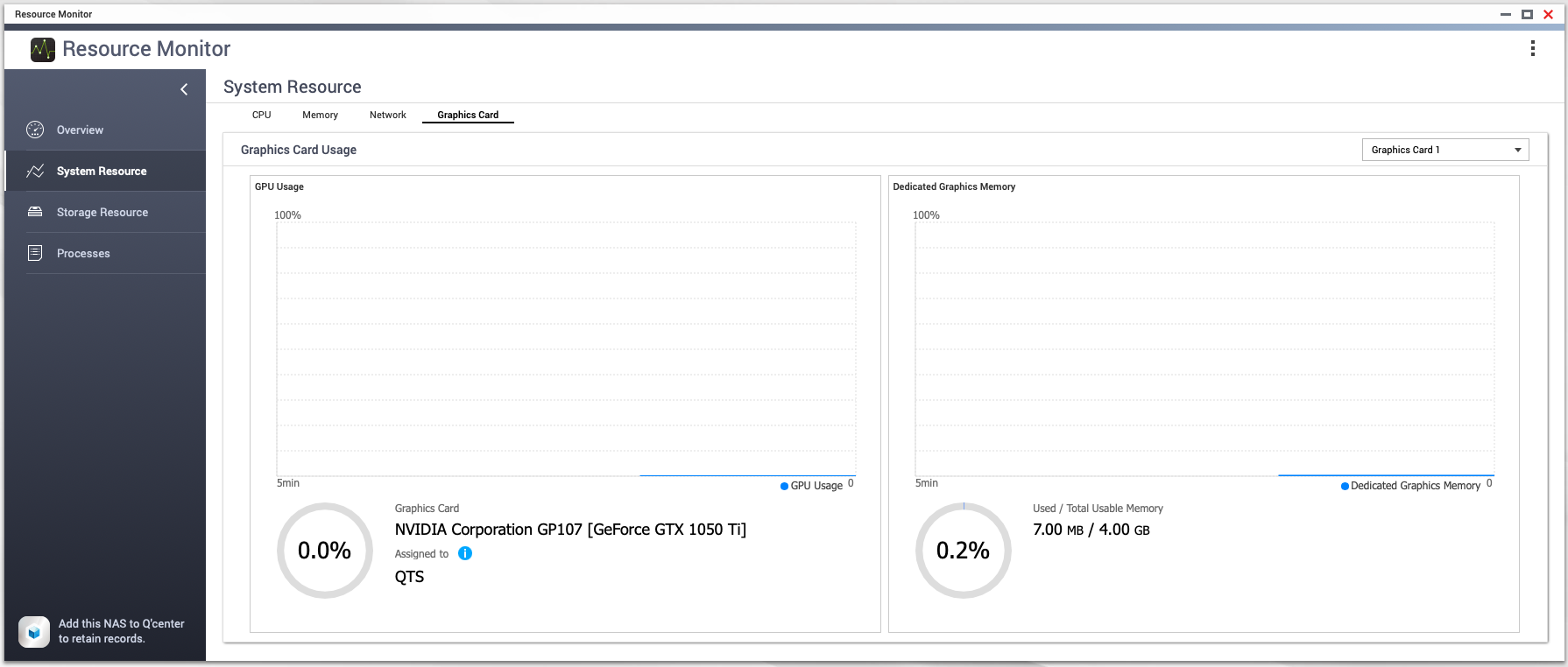Click the Processes list icon

[35, 253]
